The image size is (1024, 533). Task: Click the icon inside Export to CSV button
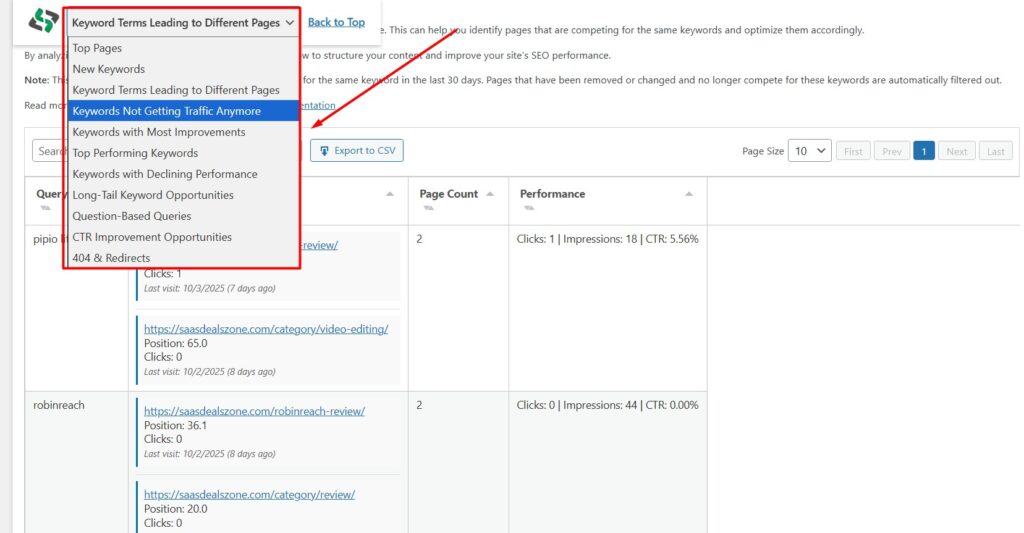[324, 151]
